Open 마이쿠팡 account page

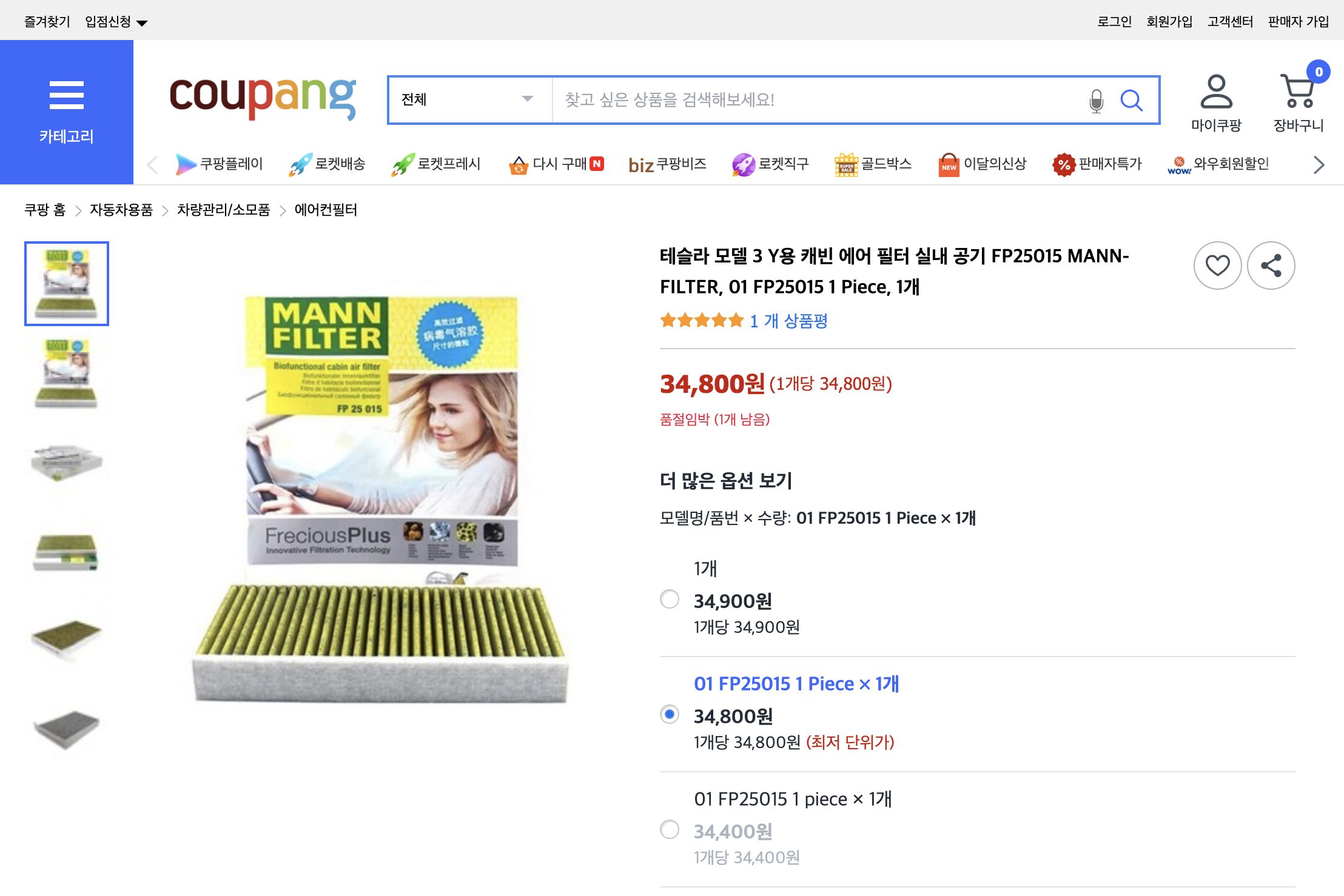pos(1215,97)
